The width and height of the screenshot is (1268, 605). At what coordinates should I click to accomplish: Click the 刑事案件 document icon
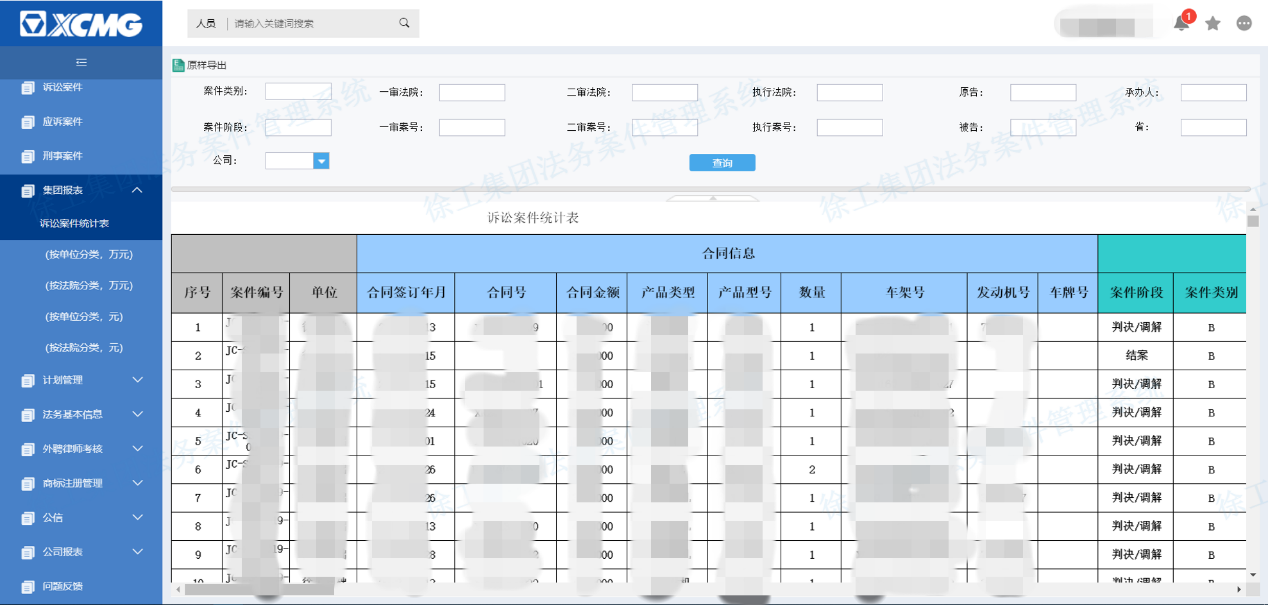click(x=28, y=157)
